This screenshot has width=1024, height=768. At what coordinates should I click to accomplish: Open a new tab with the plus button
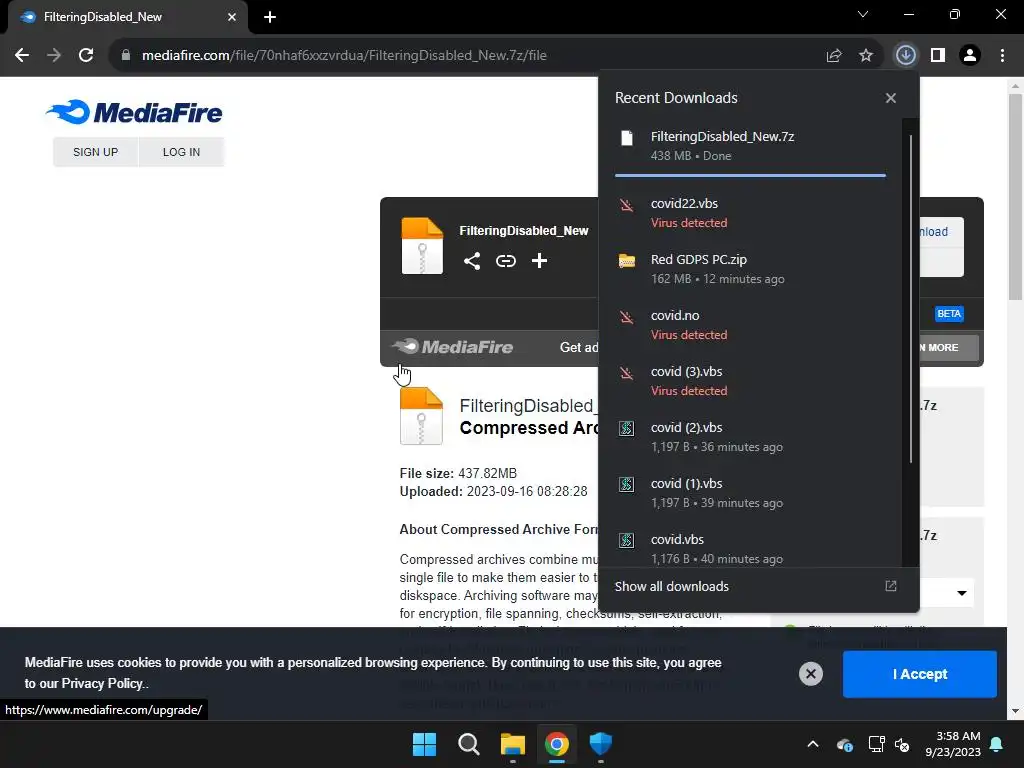click(270, 17)
